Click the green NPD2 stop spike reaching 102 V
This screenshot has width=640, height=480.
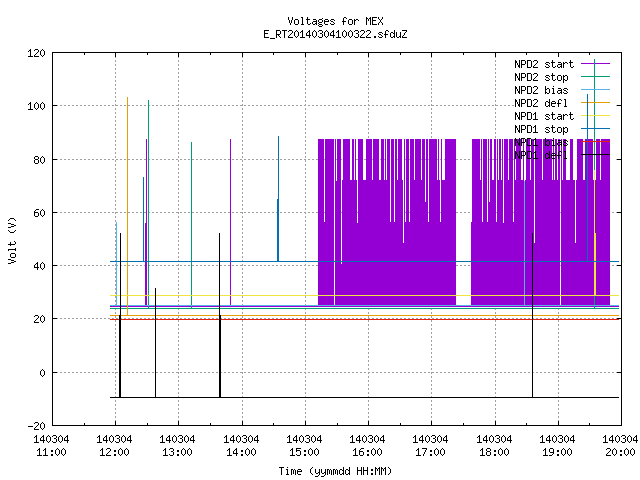(x=149, y=204)
